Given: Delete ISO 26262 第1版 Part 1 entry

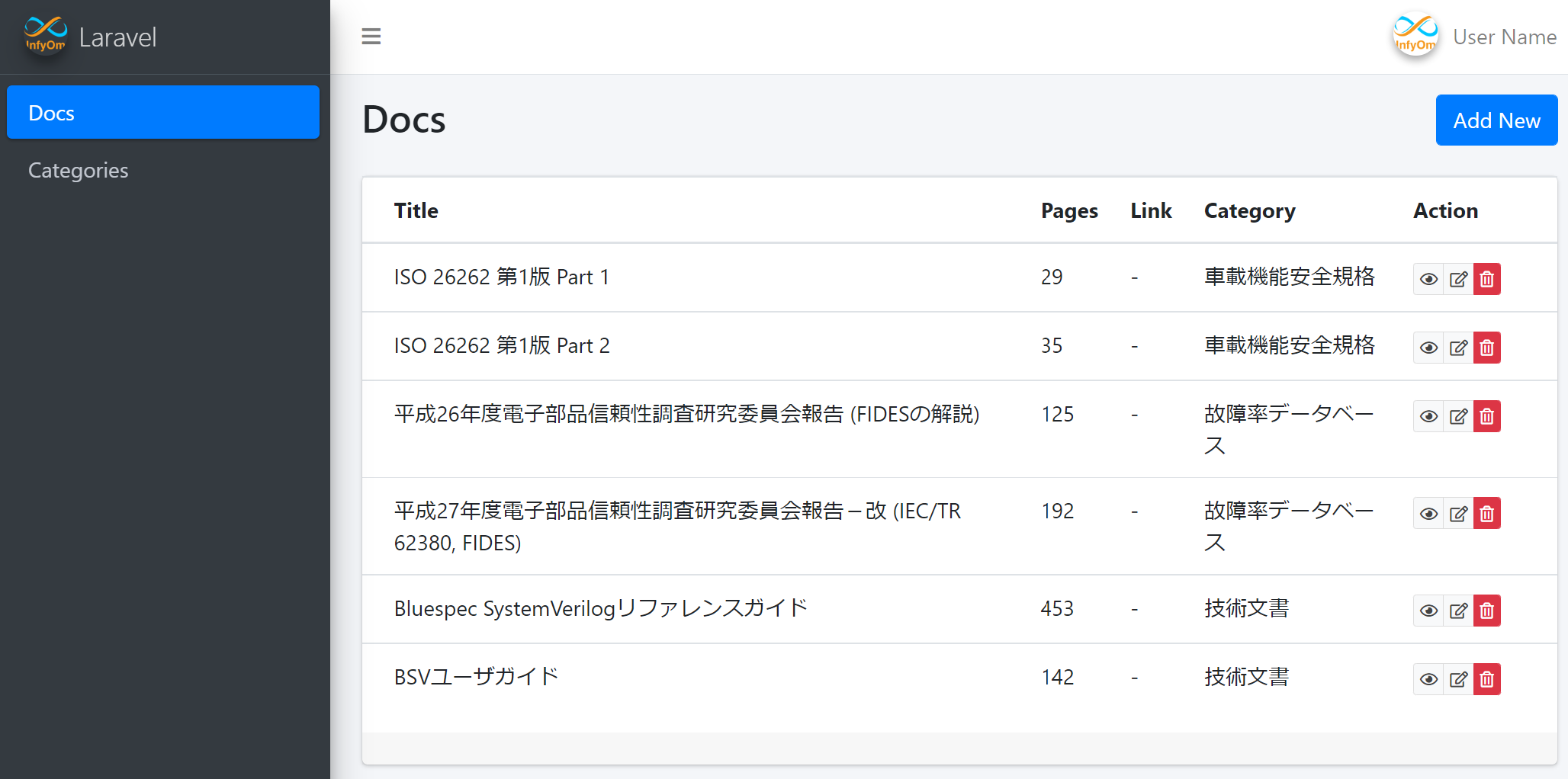Looking at the screenshot, I should 1486,279.
